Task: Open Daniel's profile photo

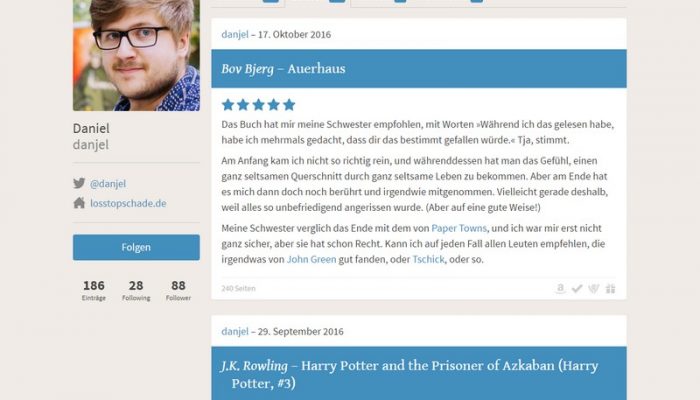Action: (x=136, y=55)
